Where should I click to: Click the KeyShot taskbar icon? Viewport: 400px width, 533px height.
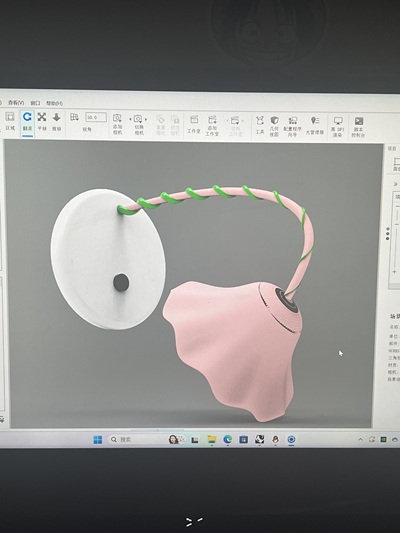[291, 440]
